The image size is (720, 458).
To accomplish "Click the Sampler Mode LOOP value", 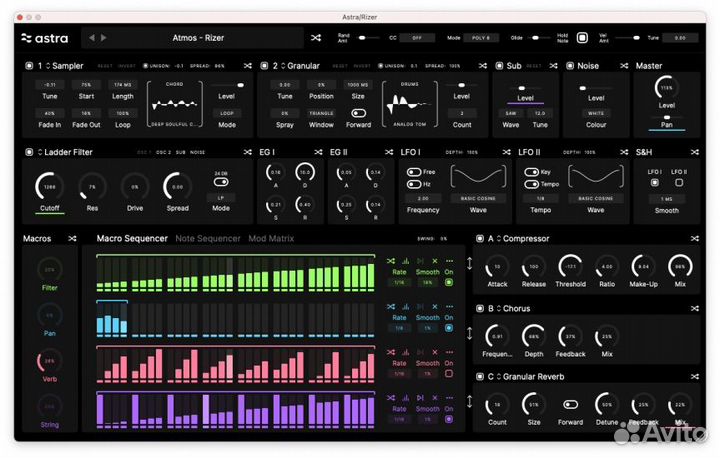I will point(227,113).
